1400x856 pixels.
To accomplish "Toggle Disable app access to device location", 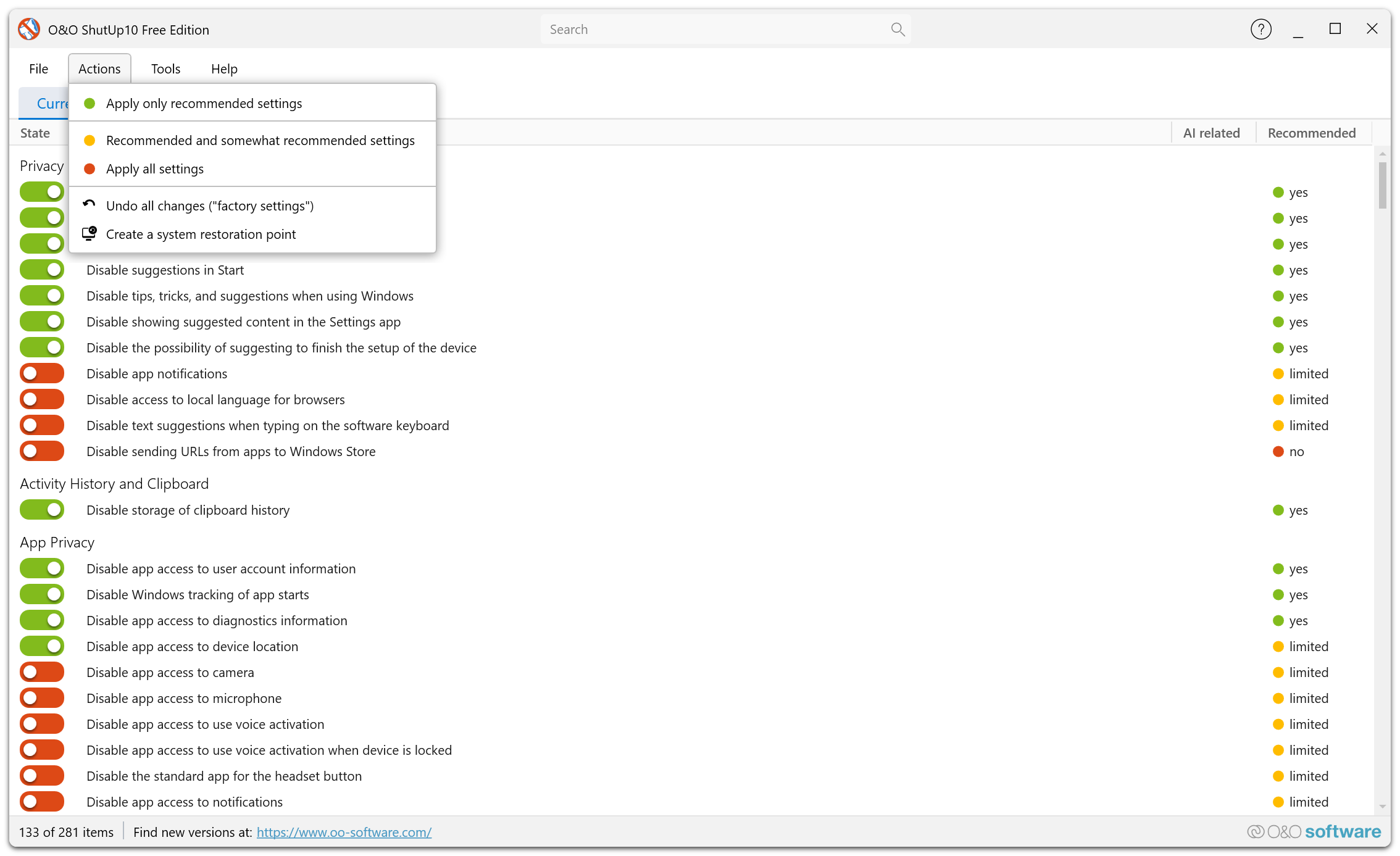I will point(42,646).
